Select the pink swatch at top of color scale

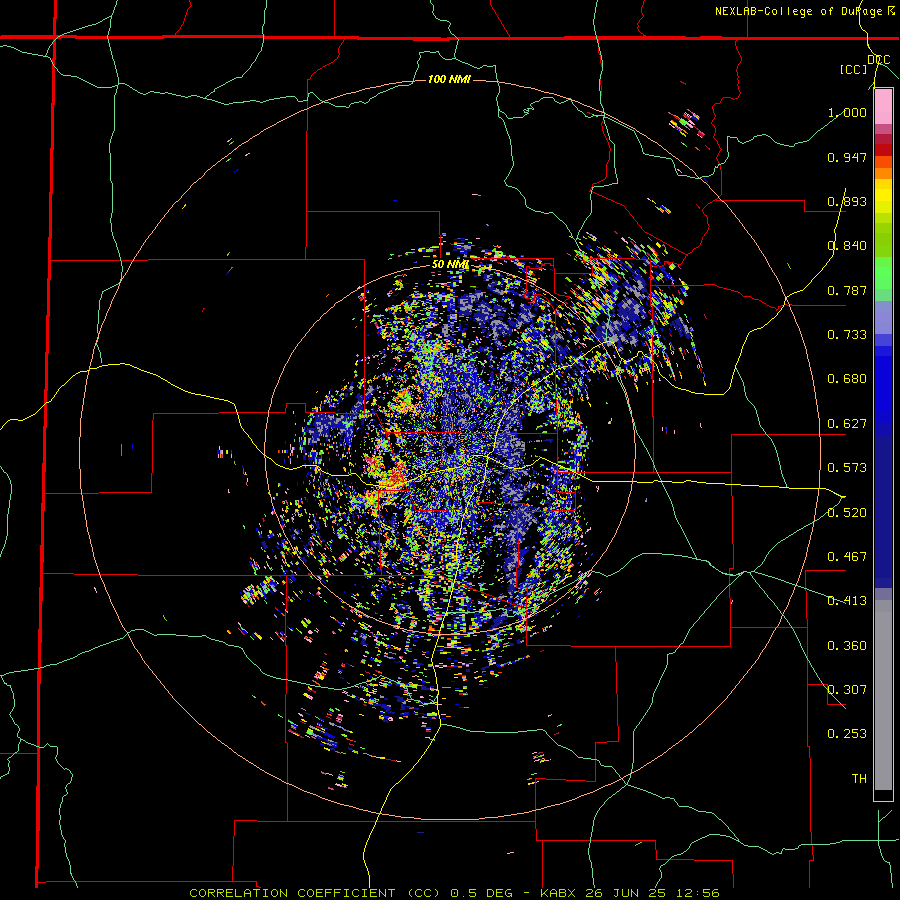883,107
